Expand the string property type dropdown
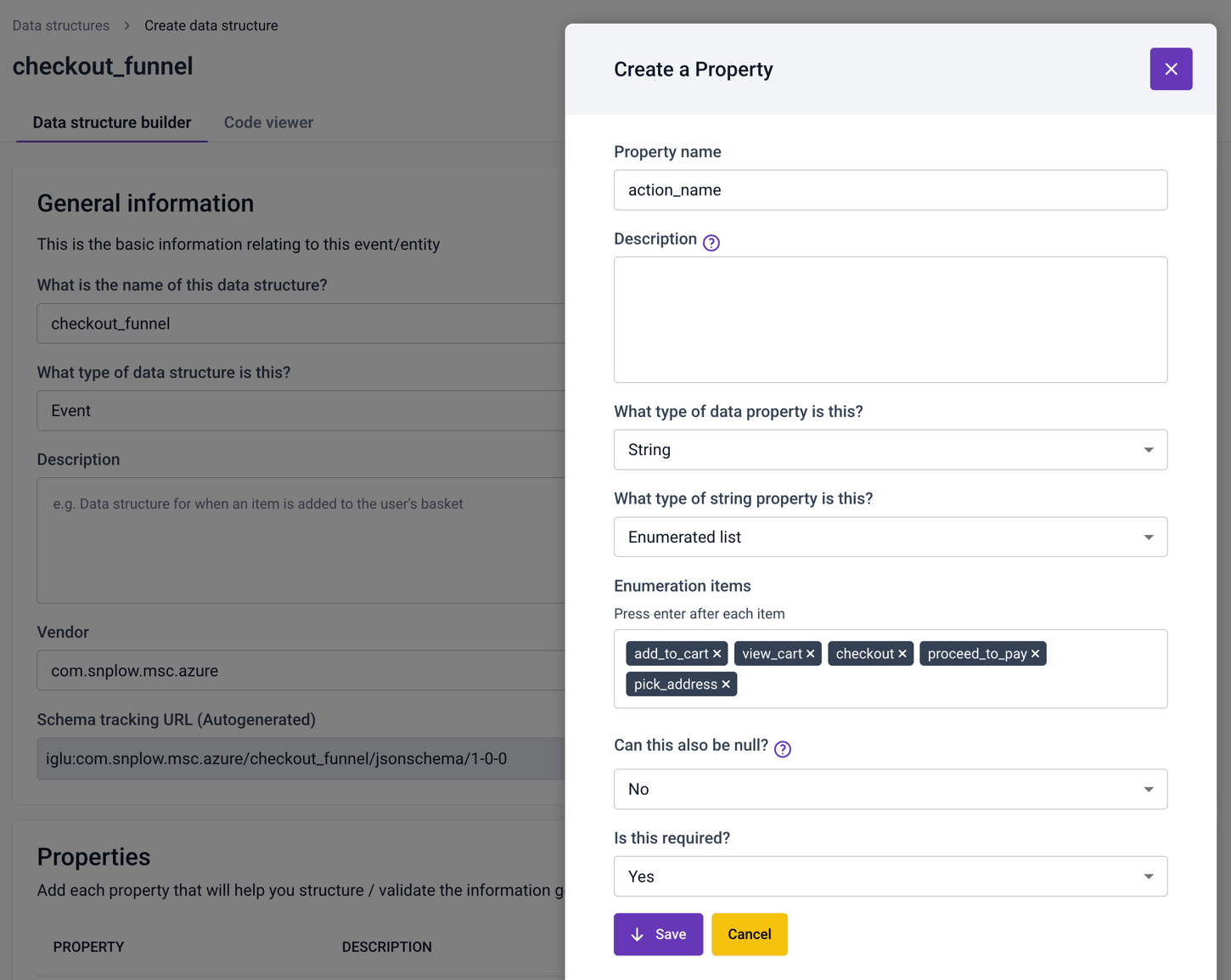Screen dimensions: 1231x980 pos(890,537)
